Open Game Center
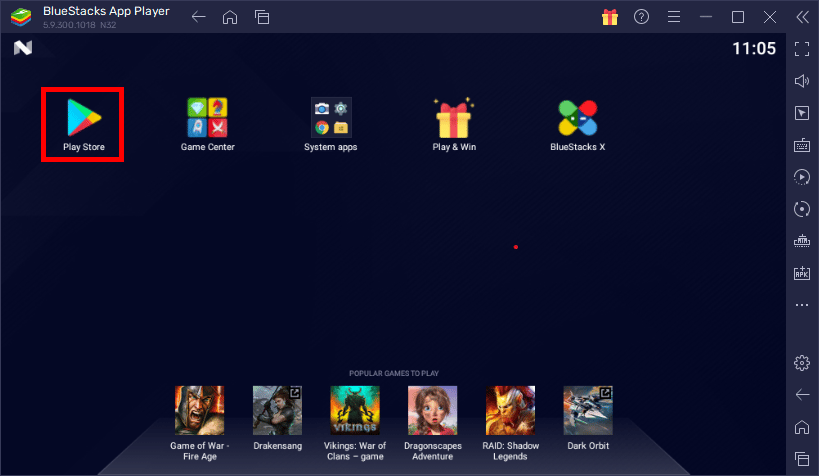The width and height of the screenshot is (819, 476). click(207, 124)
